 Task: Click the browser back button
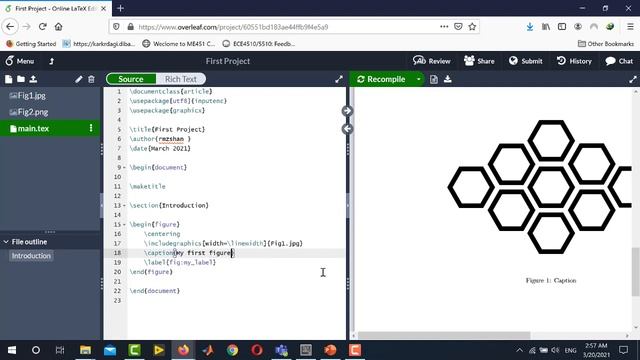10,27
